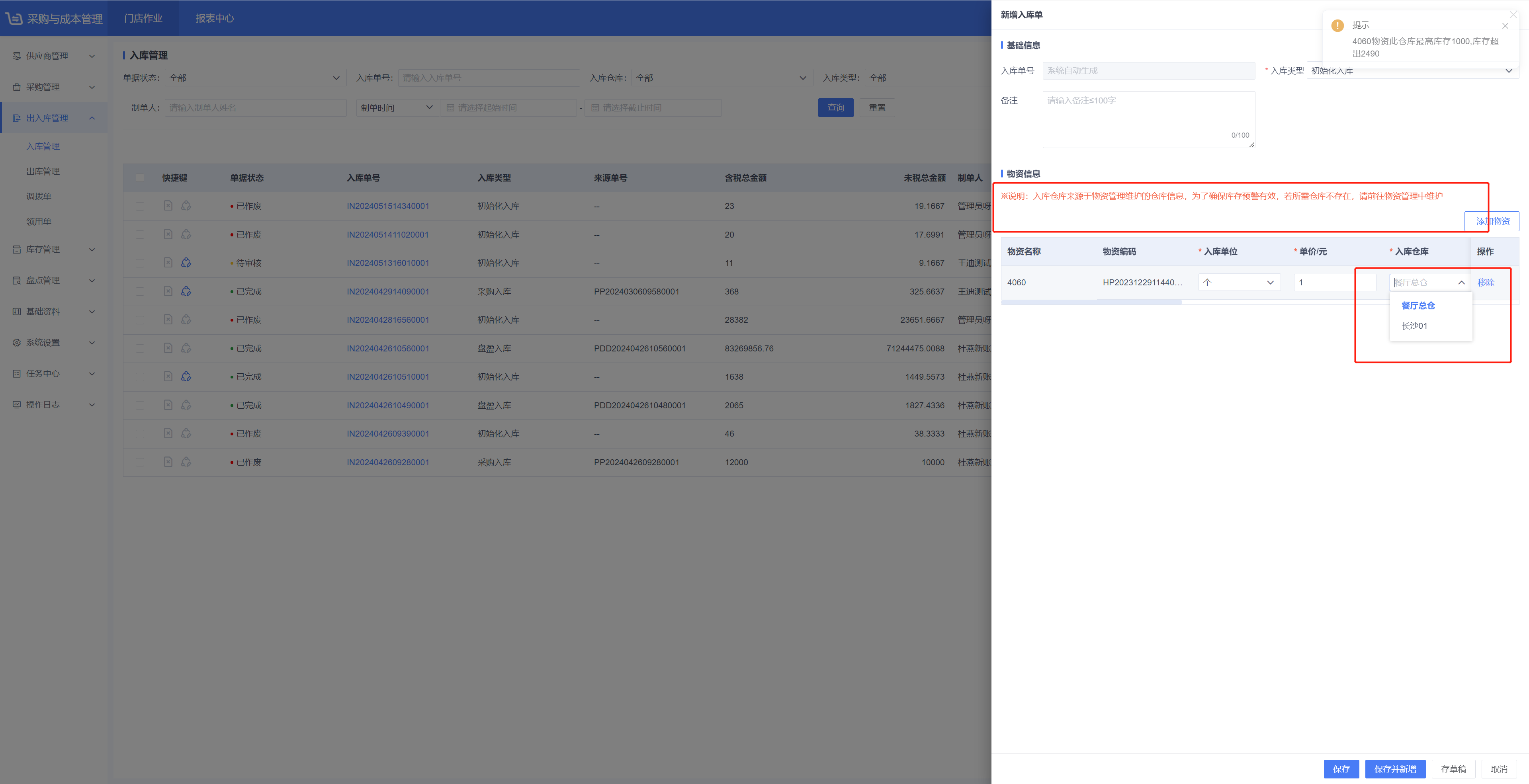The height and width of the screenshot is (784, 1529).
Task: Click the 操作日志 sidebar icon
Action: [17, 404]
